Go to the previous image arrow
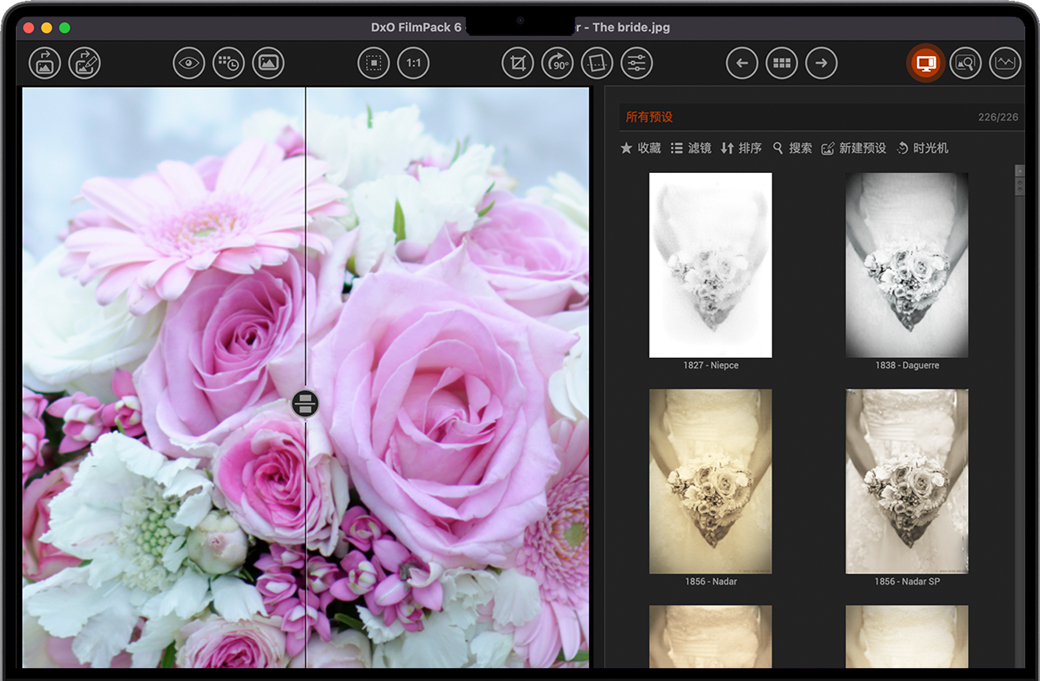Viewport: 1040px width, 681px height. [x=741, y=64]
